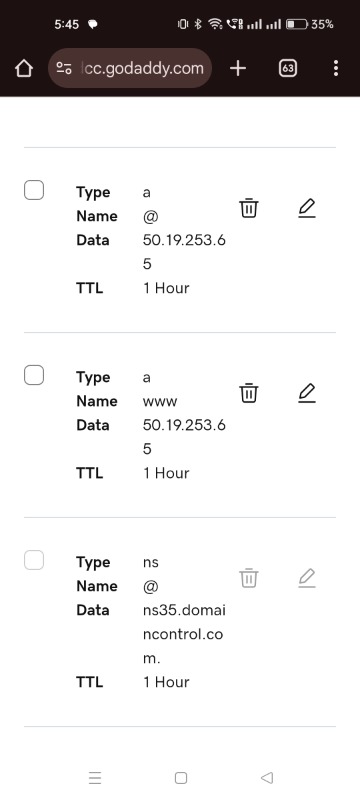Image resolution: width=360 pixels, height=800 pixels.
Task: Select checkbox for www A record
Action: 34,376
